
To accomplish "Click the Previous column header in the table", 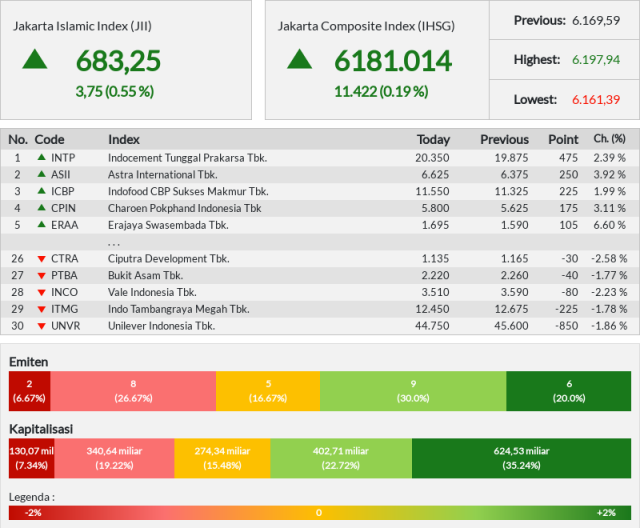I will (504, 140).
